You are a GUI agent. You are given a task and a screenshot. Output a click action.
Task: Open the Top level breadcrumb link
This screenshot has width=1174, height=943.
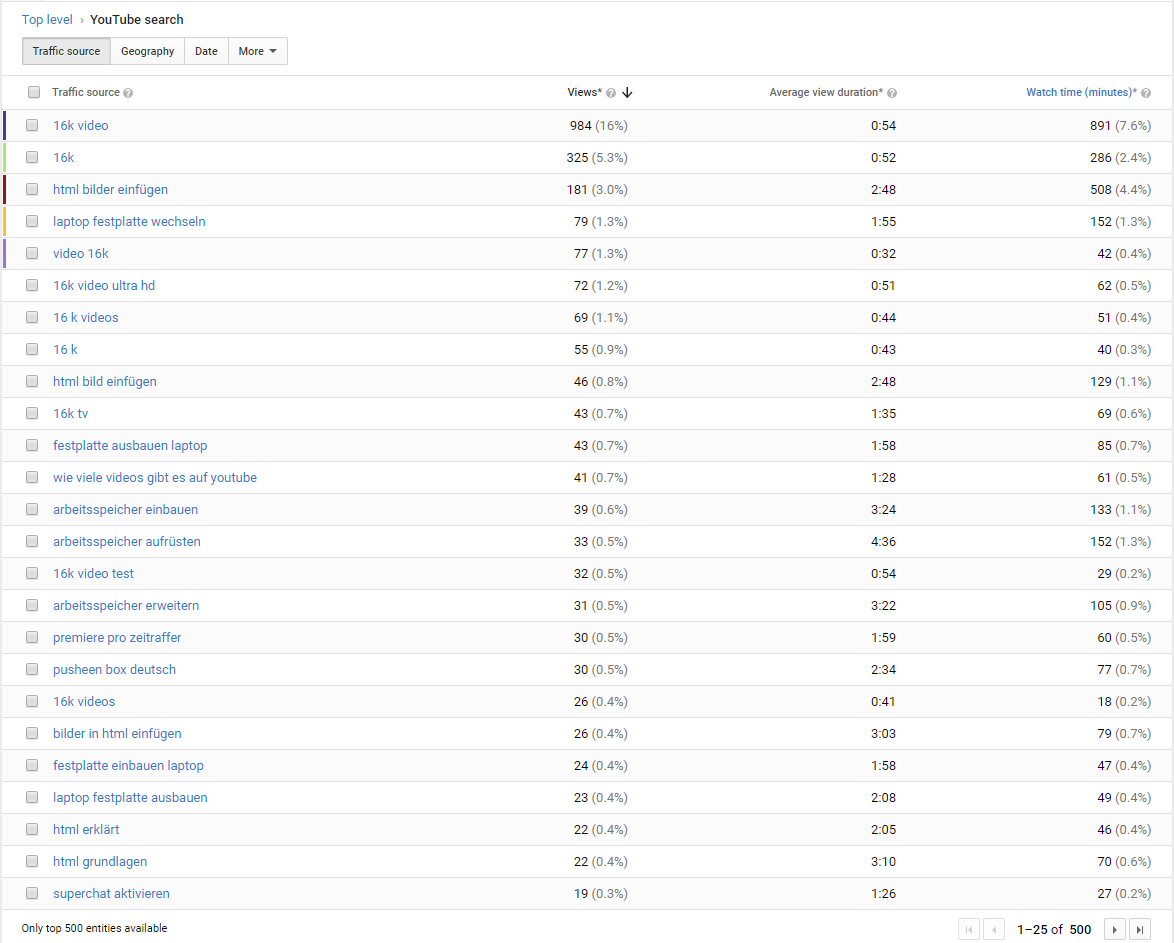47,19
